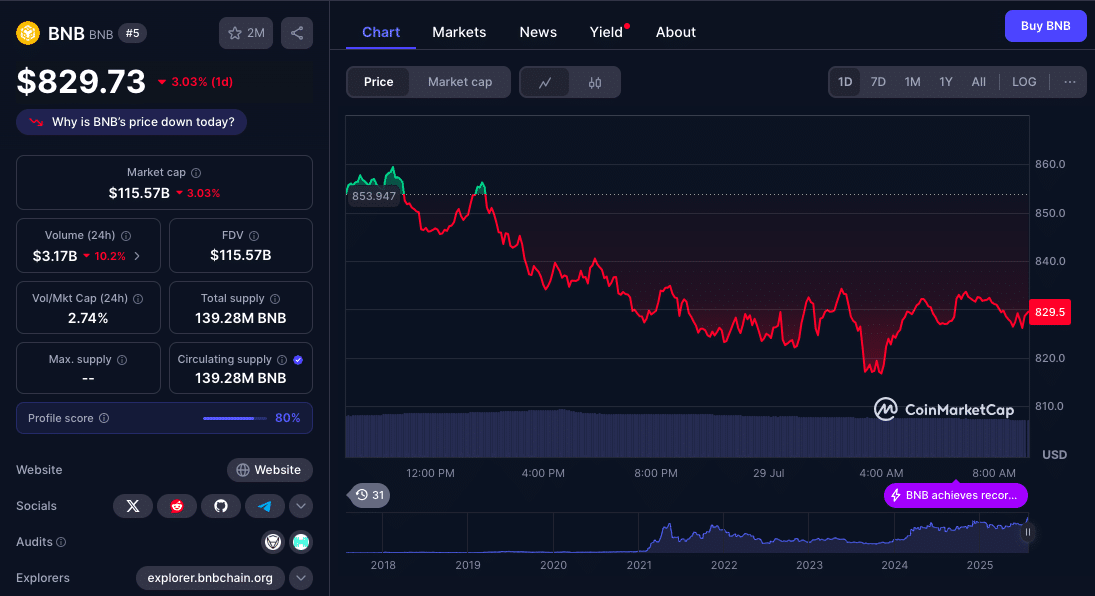Open the Website link button
Image resolution: width=1095 pixels, height=596 pixels.
pyautogui.click(x=270, y=470)
